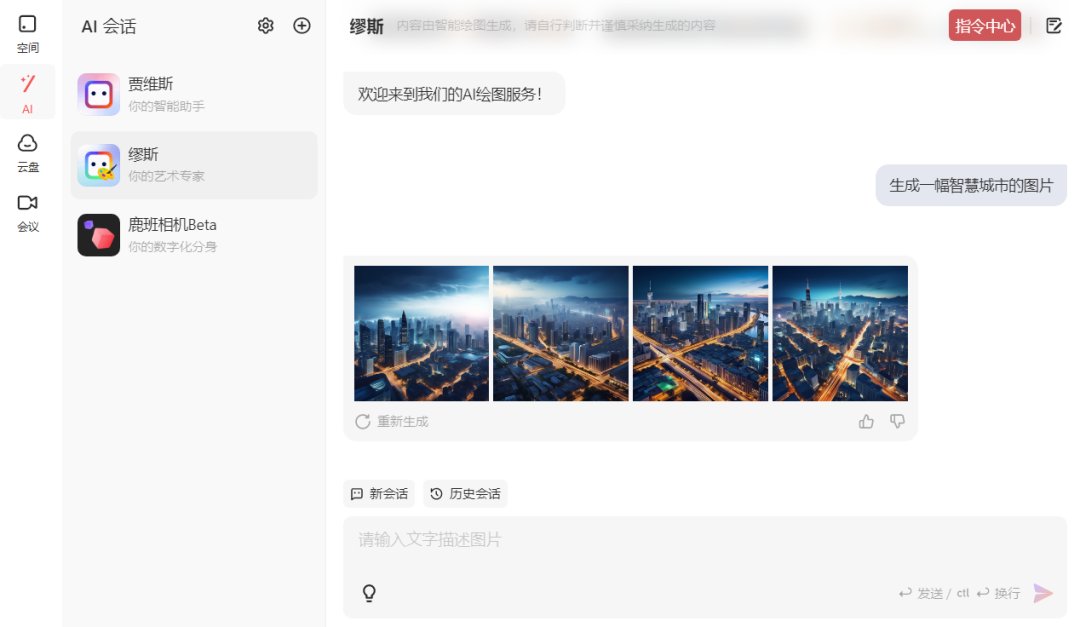Open the fourth generated city image
This screenshot has width=1080, height=627.
(x=840, y=333)
